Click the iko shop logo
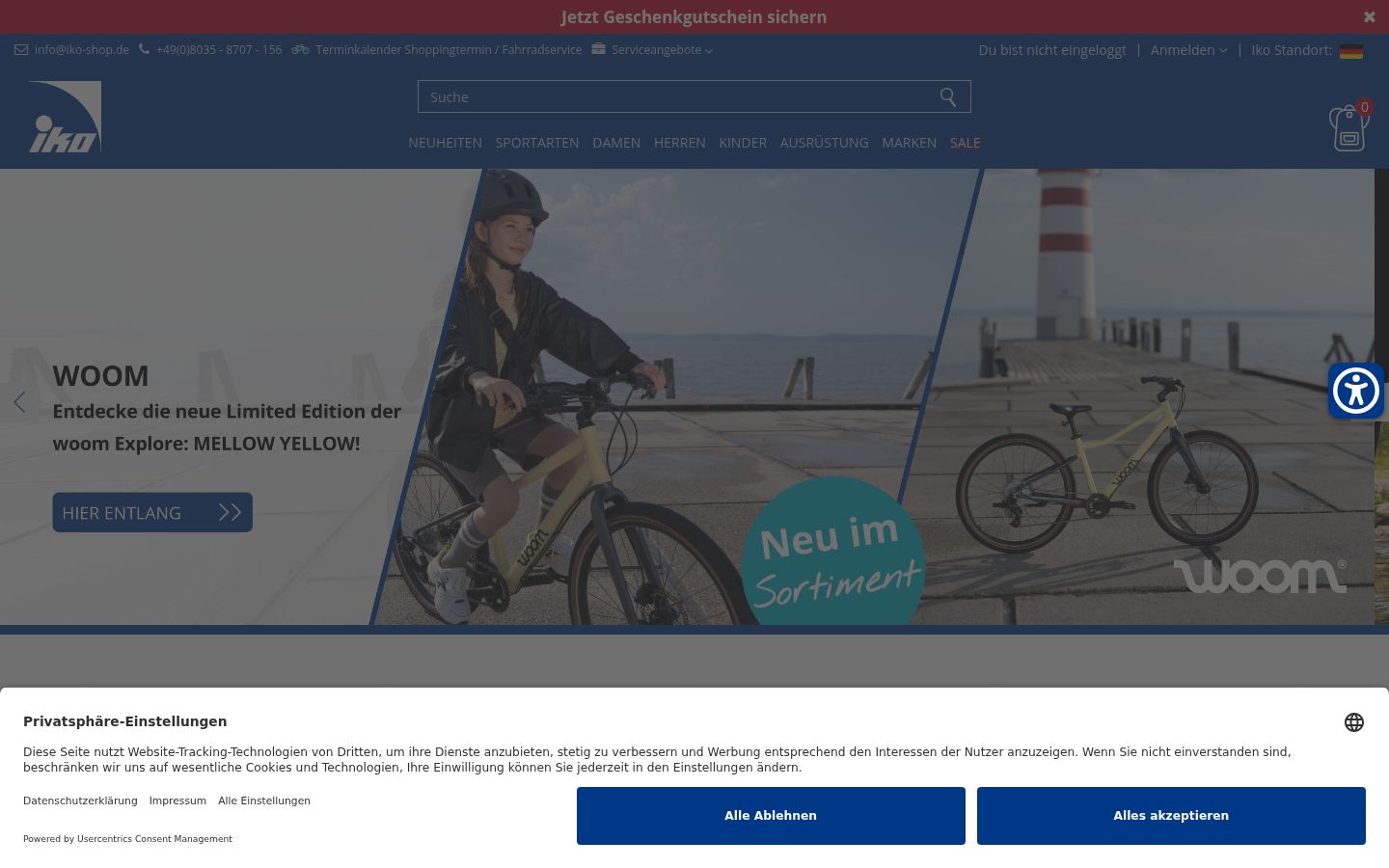The width and height of the screenshot is (1389, 868). [65, 117]
